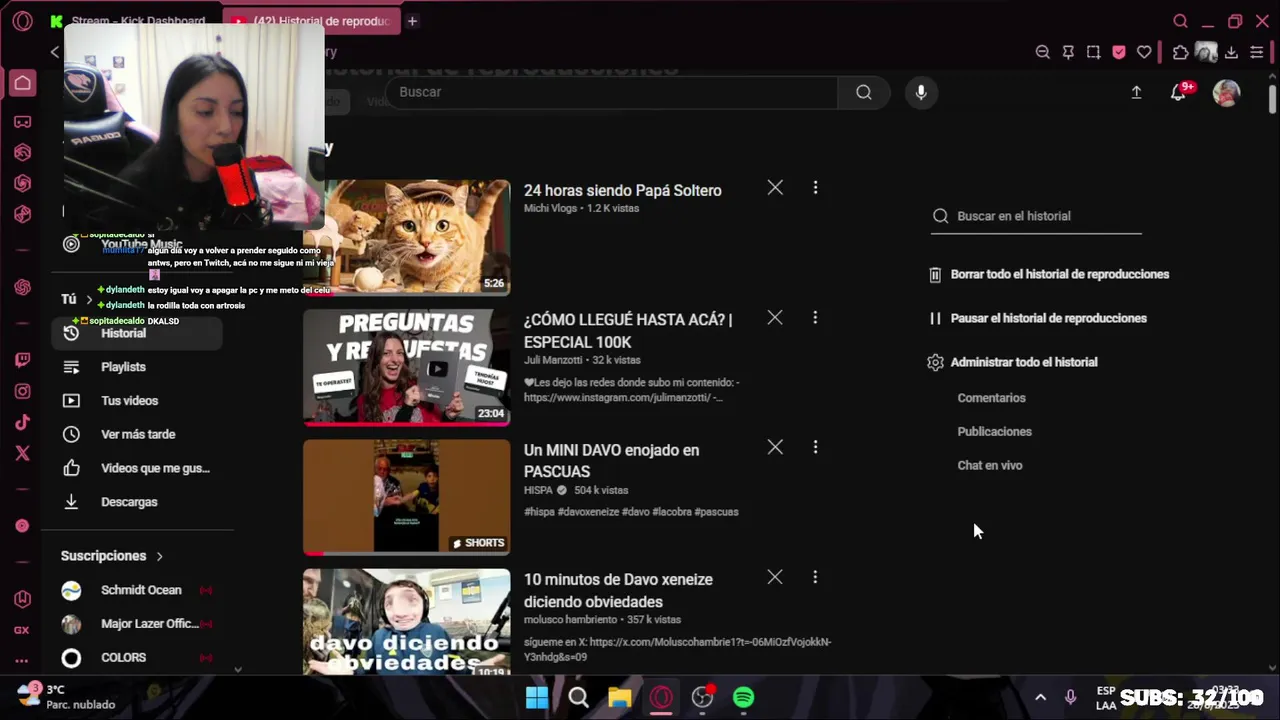Open TikTok icon in Opera sidebar
Screen dimensions: 1280x720
(x=22, y=422)
